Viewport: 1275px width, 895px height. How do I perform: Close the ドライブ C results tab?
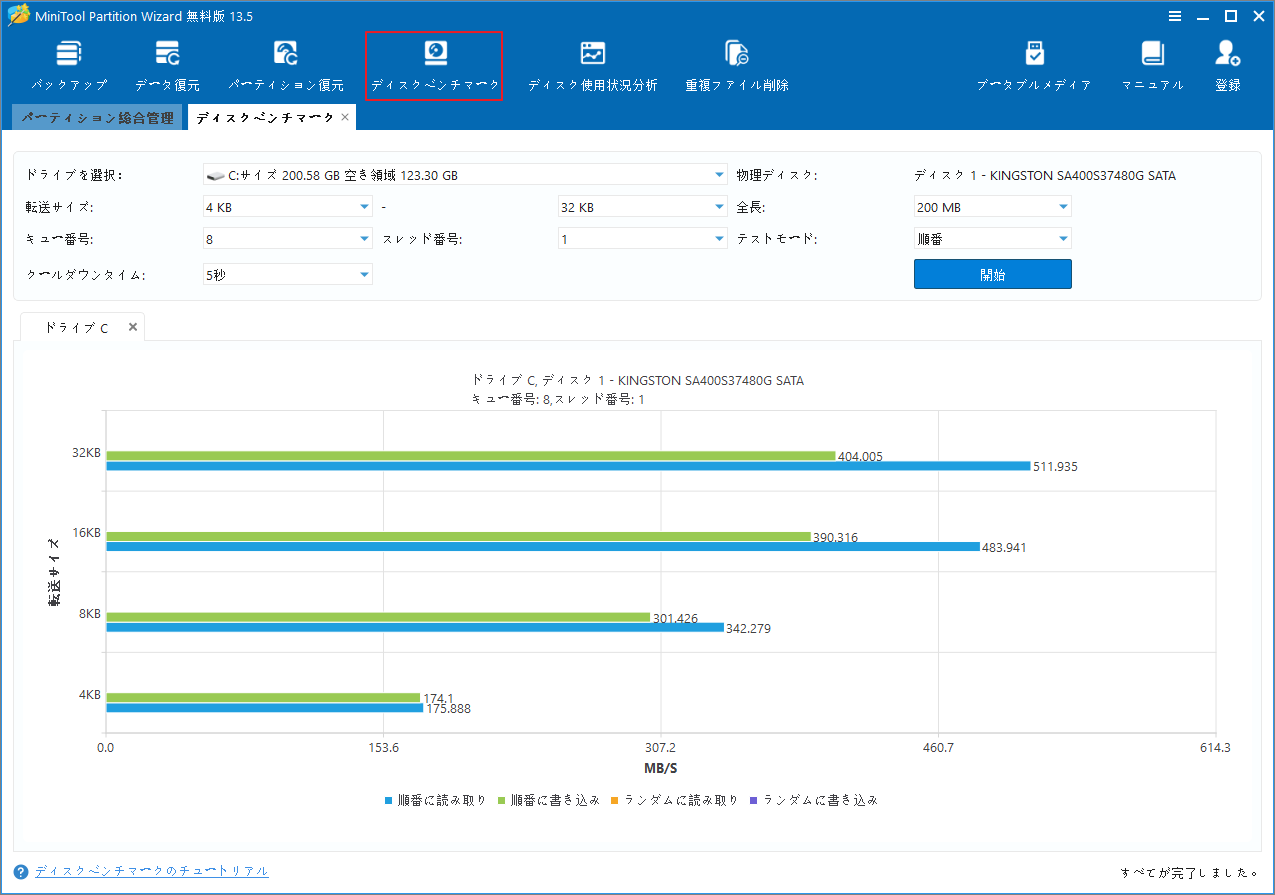(132, 326)
